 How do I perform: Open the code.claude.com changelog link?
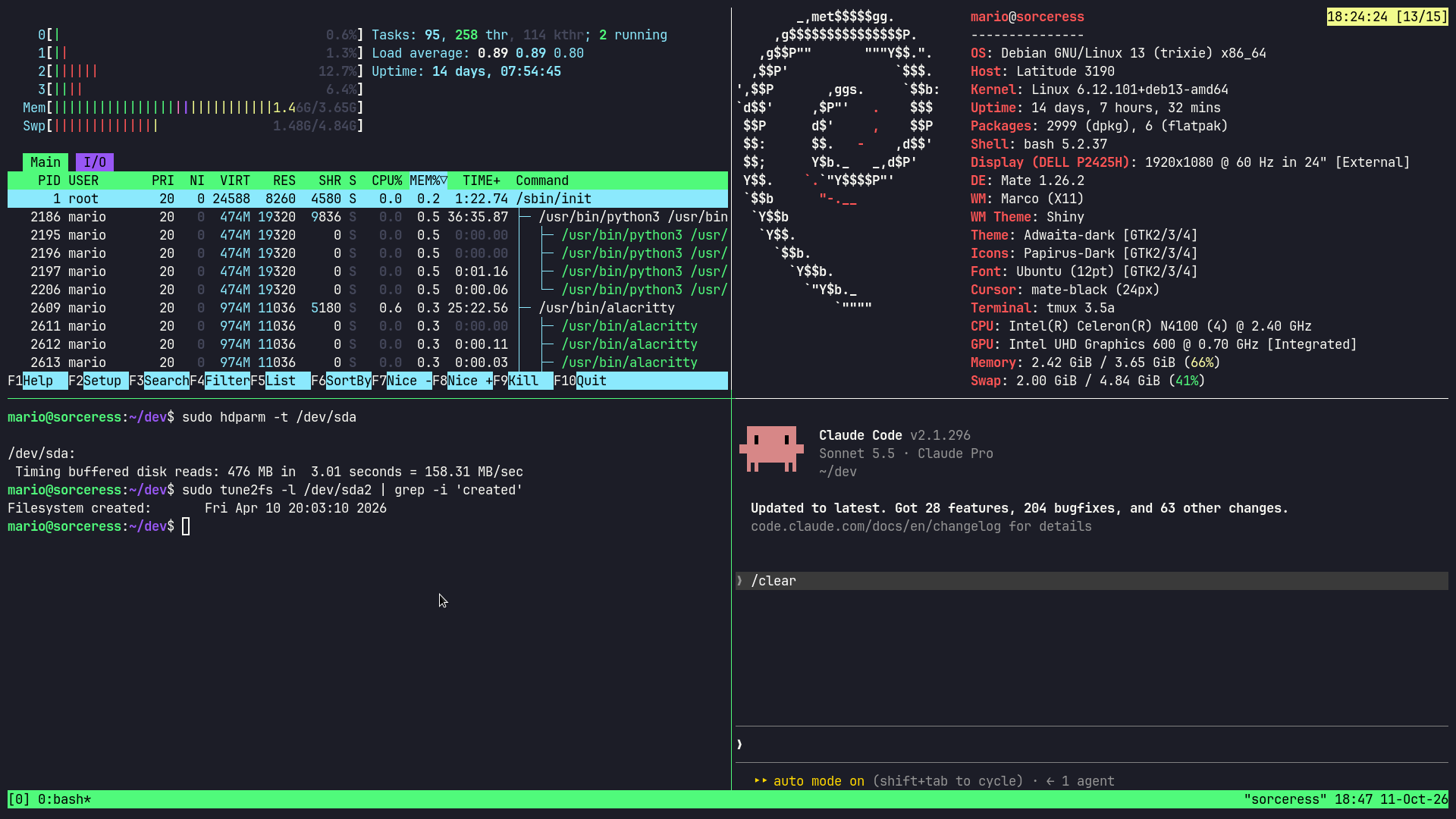pos(876,526)
